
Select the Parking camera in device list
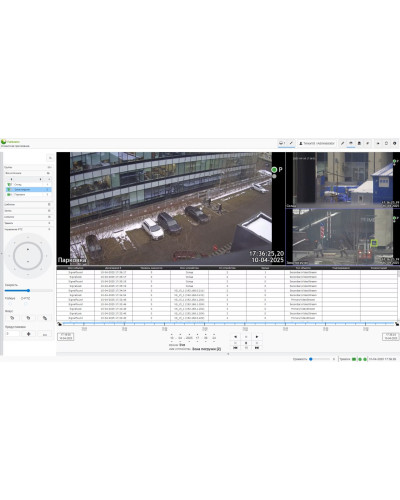(x=29, y=194)
